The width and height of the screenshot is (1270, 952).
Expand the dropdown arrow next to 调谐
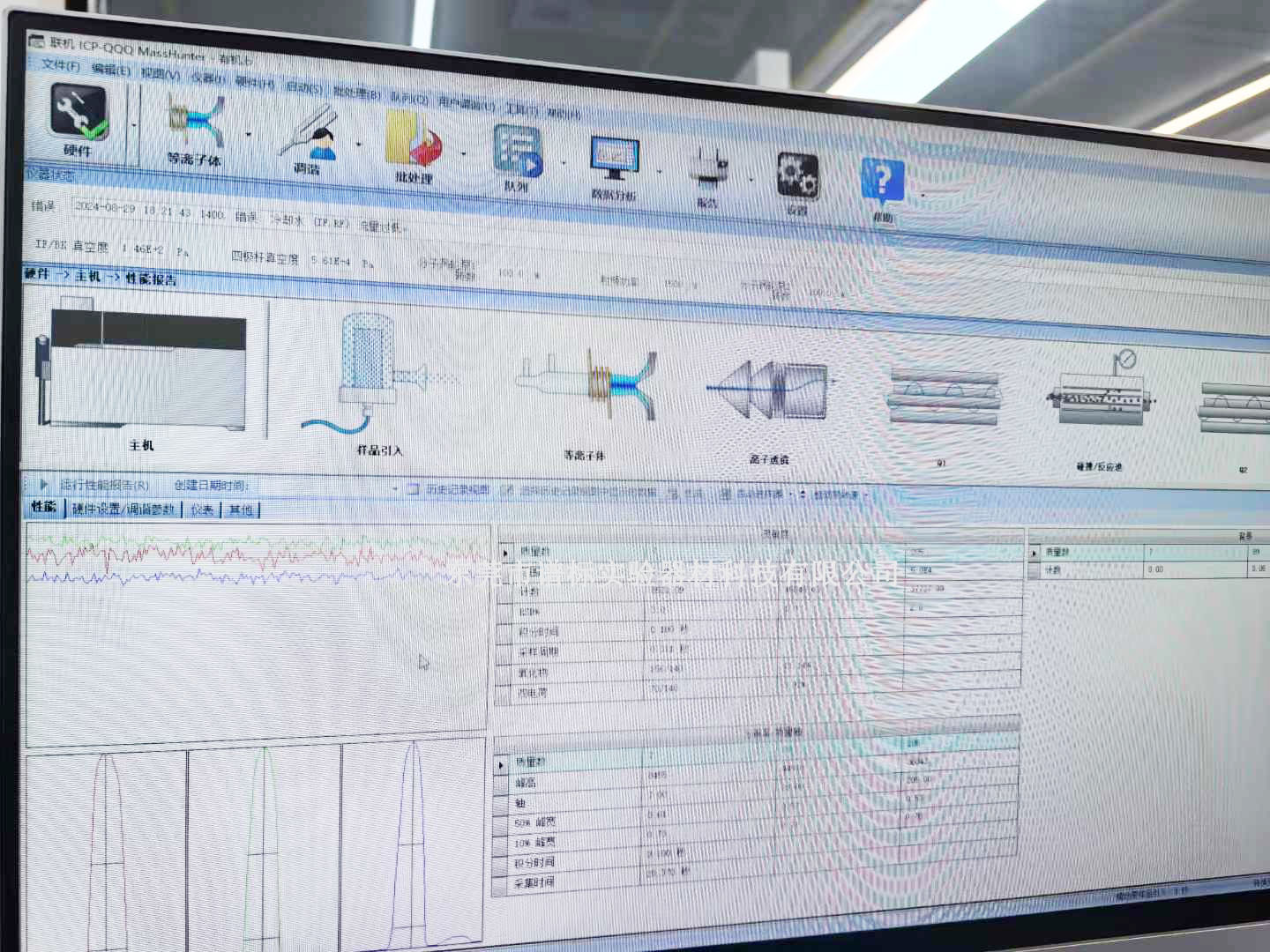coord(359,145)
